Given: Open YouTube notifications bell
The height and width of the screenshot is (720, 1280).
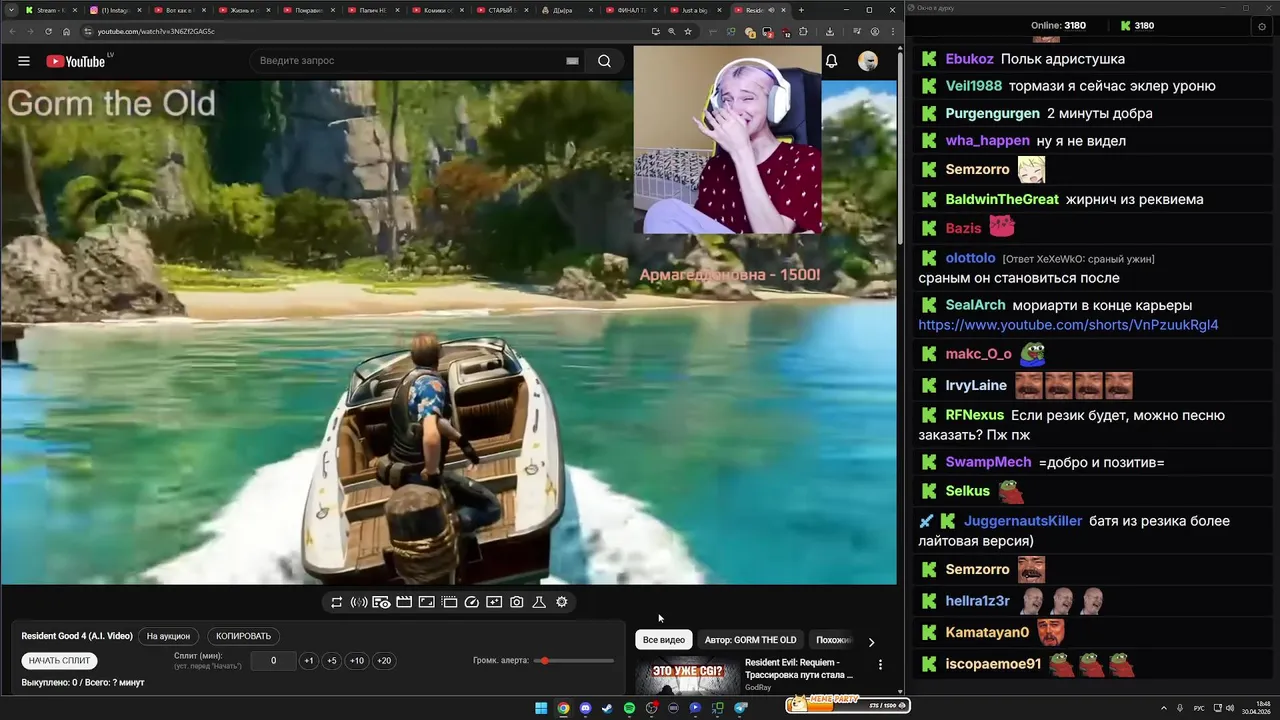Looking at the screenshot, I should tap(831, 61).
